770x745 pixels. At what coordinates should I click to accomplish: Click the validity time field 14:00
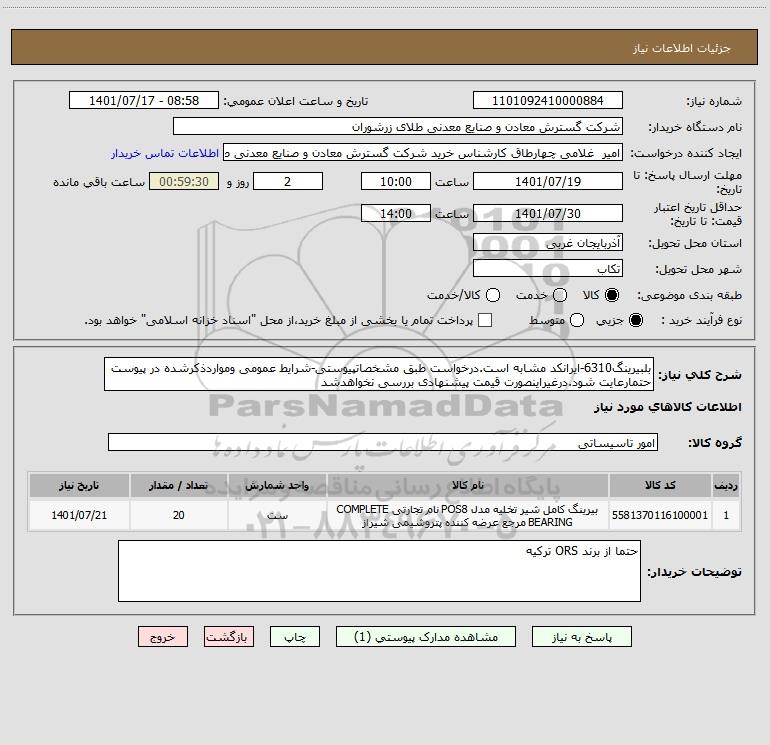click(x=396, y=213)
